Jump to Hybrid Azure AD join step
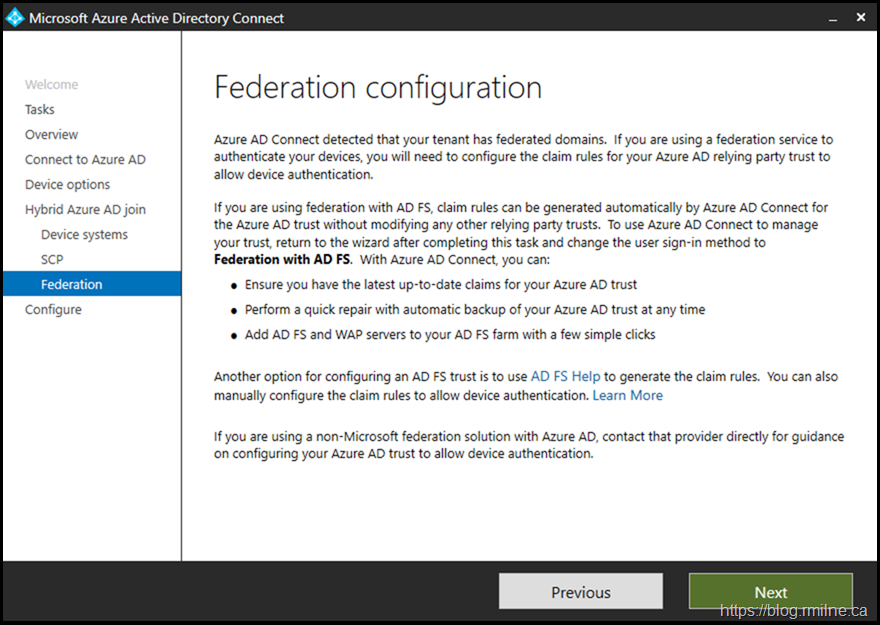The image size is (880, 625). (85, 210)
